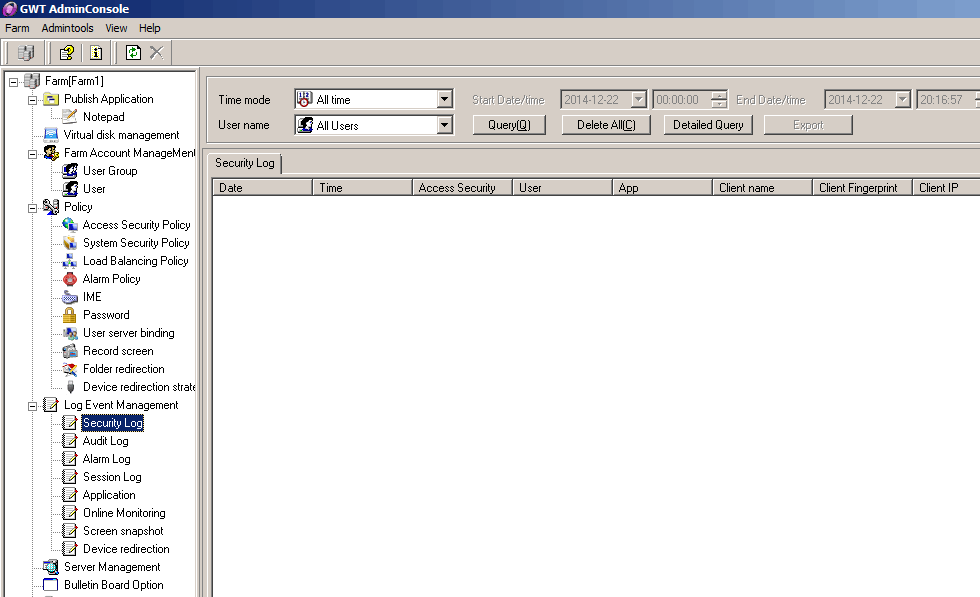
Task: Click the yellow help question-mark toolbar icon
Action: [67, 53]
